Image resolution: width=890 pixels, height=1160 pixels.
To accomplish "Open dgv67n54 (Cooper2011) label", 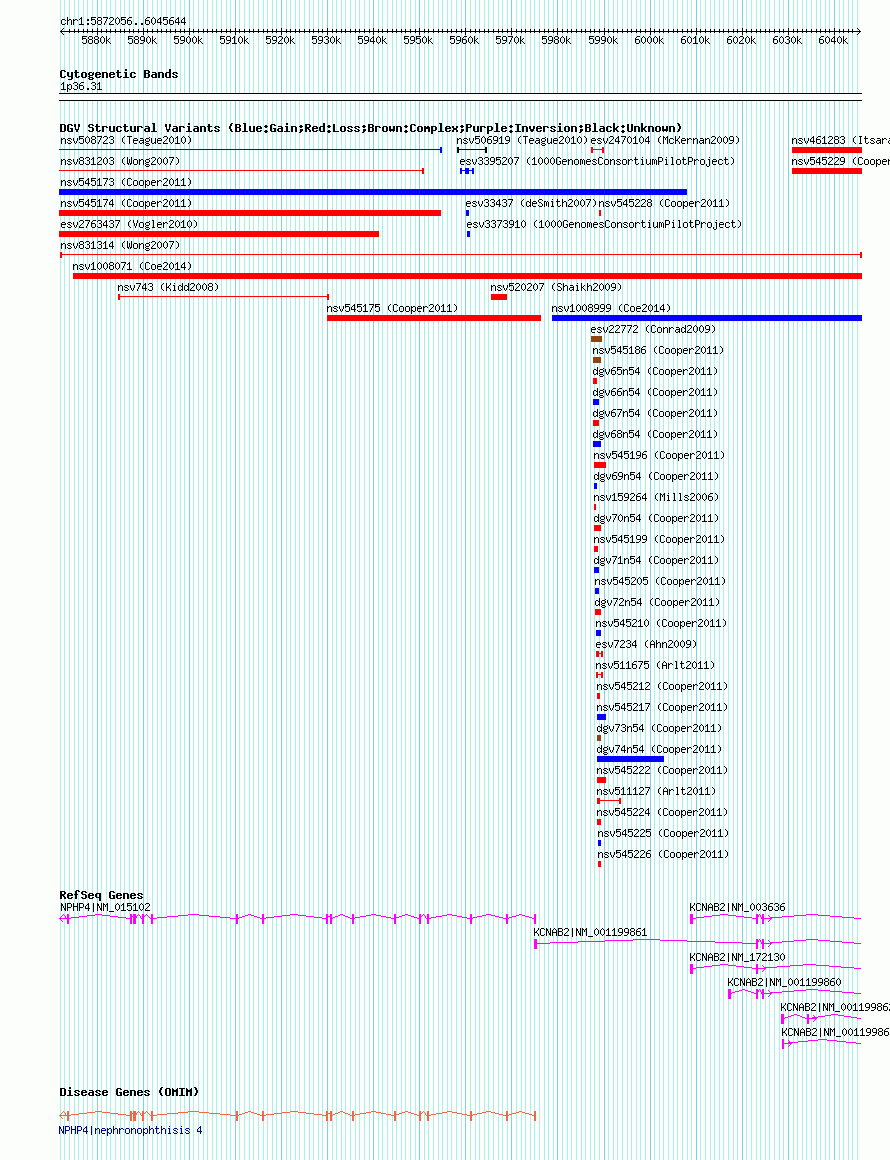I will (655, 413).
